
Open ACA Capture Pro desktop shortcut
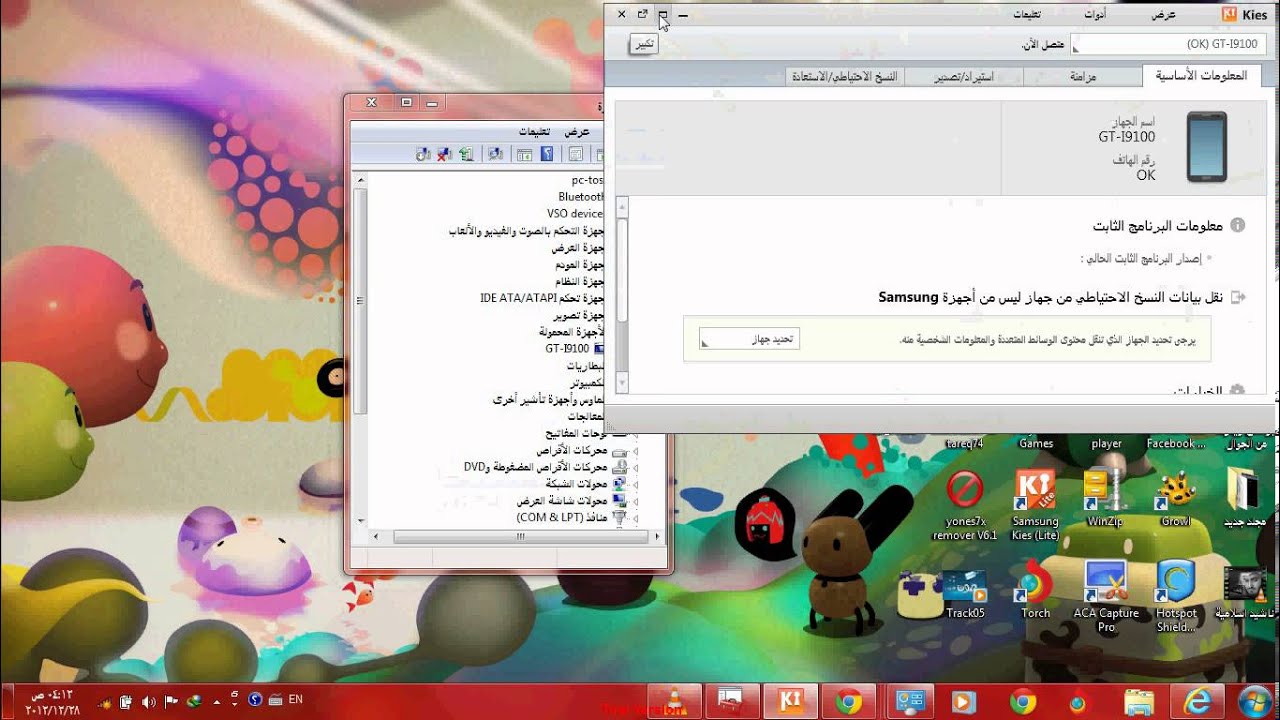tap(1106, 597)
